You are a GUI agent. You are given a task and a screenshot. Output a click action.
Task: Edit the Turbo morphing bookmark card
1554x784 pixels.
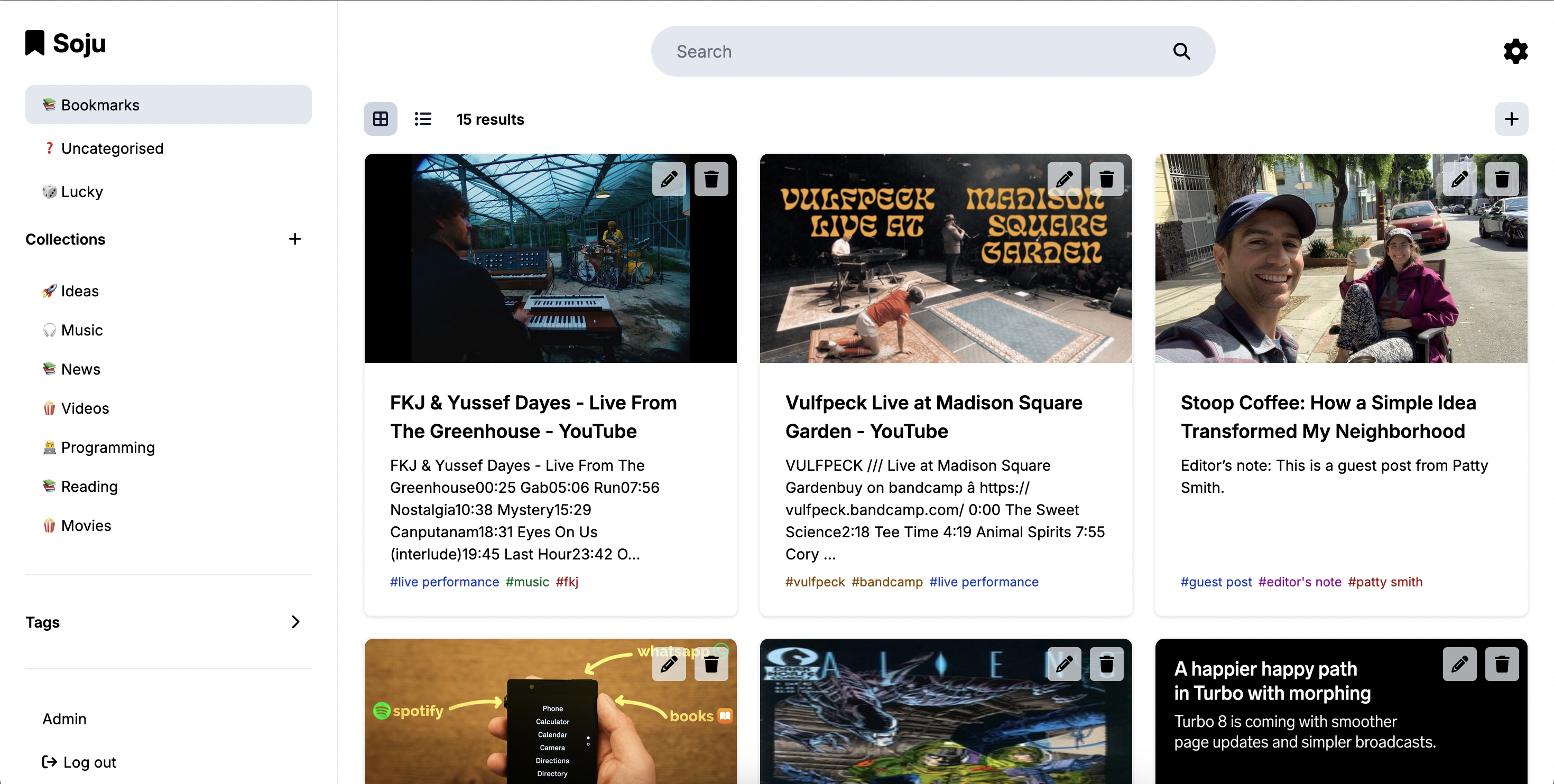[1459, 664]
